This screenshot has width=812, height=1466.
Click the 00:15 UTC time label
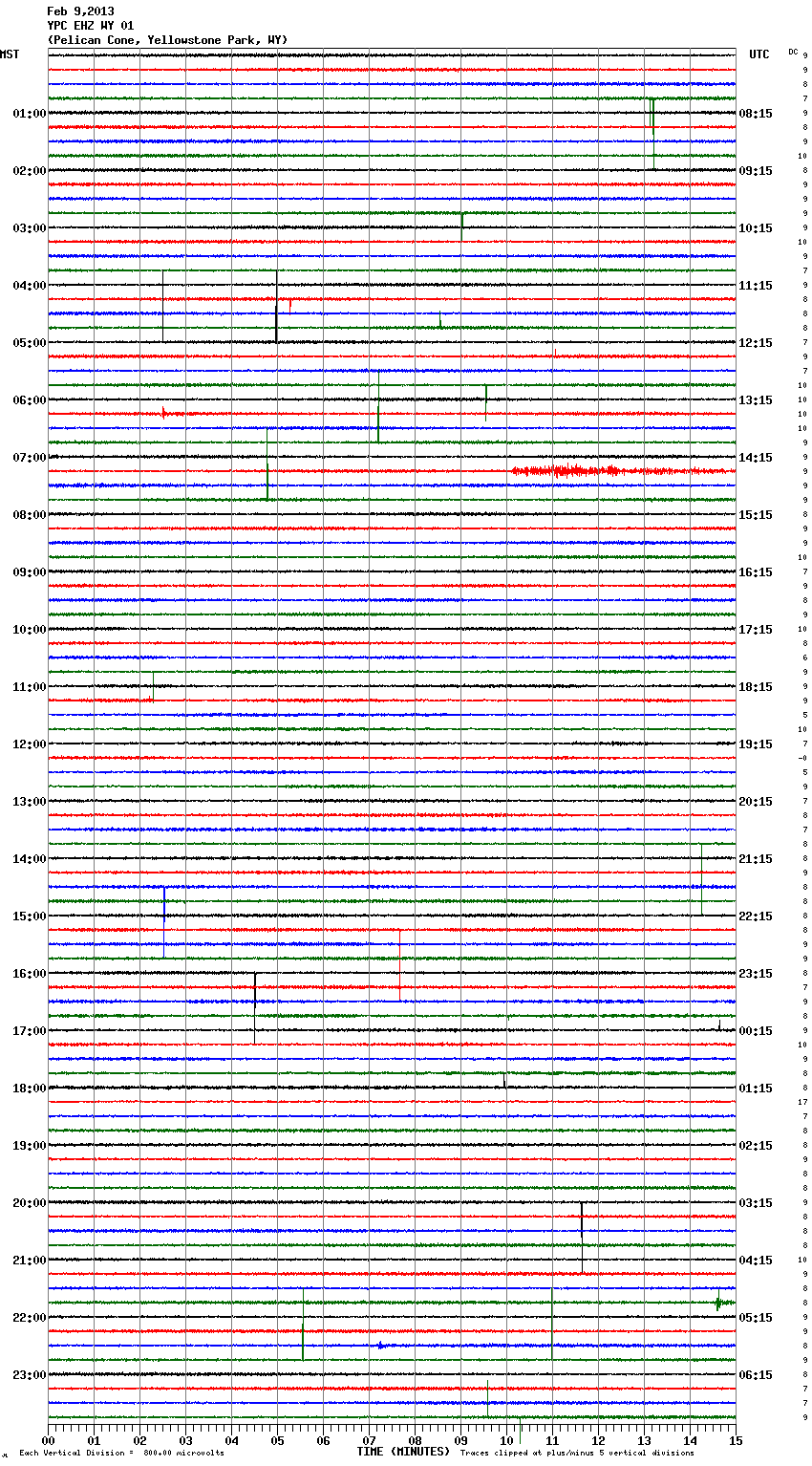tap(756, 1031)
